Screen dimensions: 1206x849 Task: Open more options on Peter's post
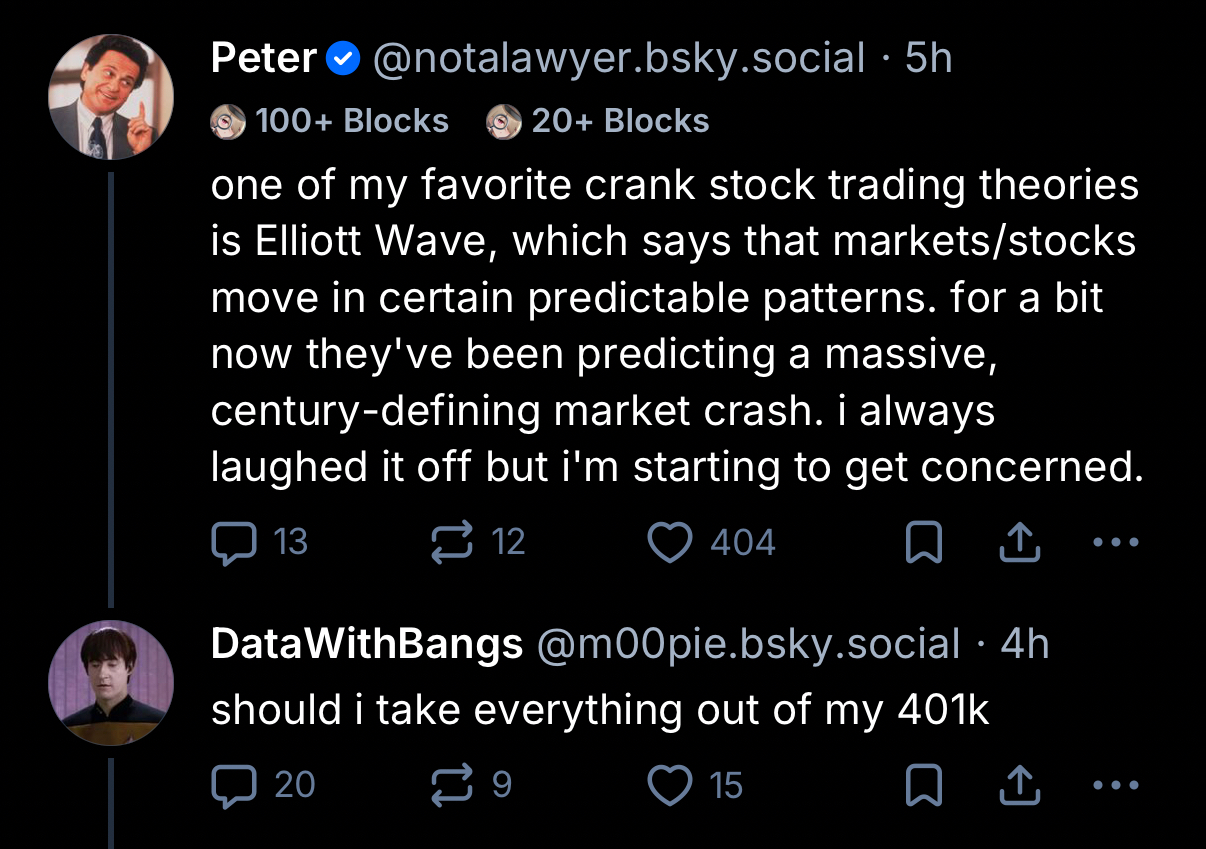[1116, 543]
